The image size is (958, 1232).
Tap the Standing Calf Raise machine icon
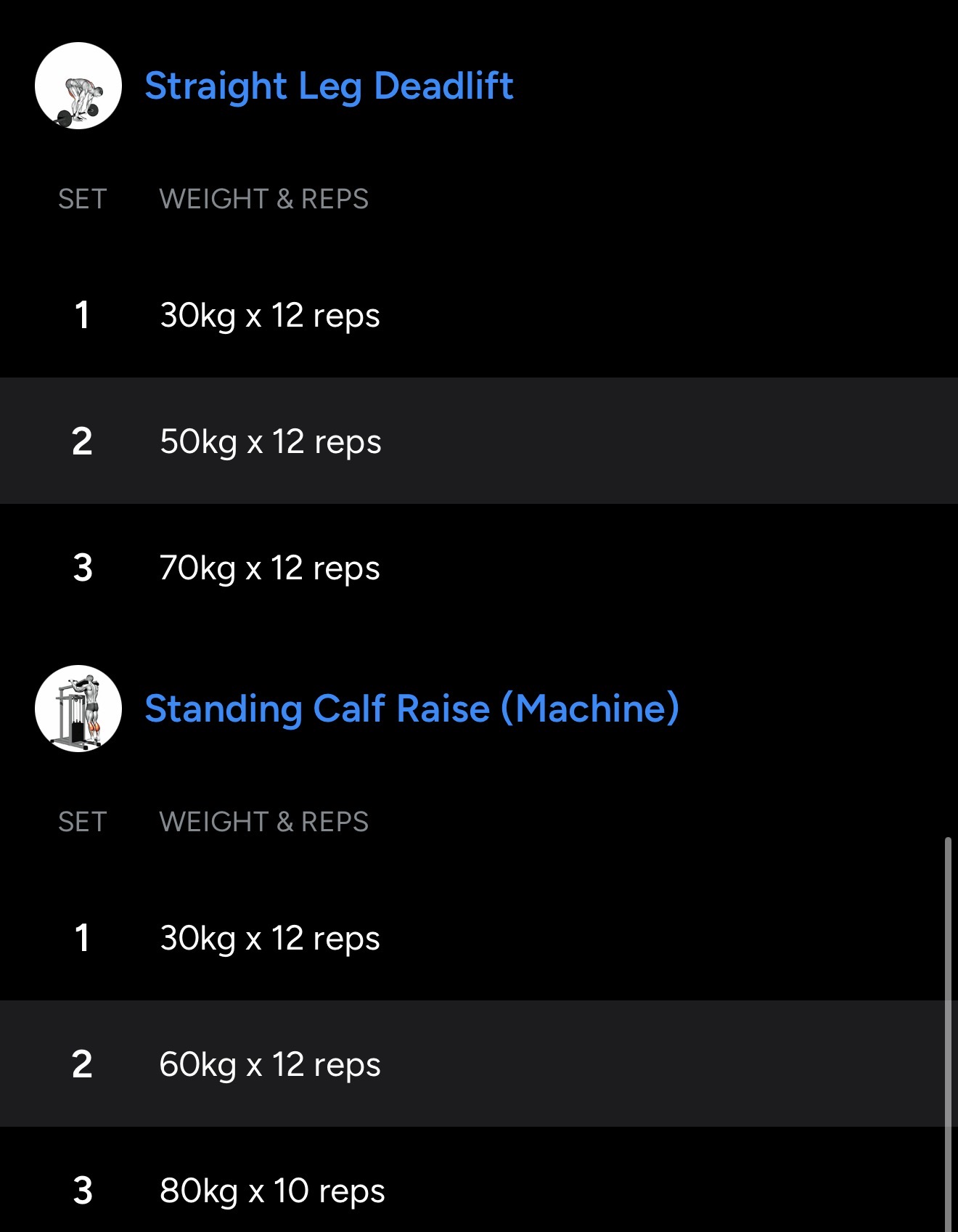pos(78,709)
